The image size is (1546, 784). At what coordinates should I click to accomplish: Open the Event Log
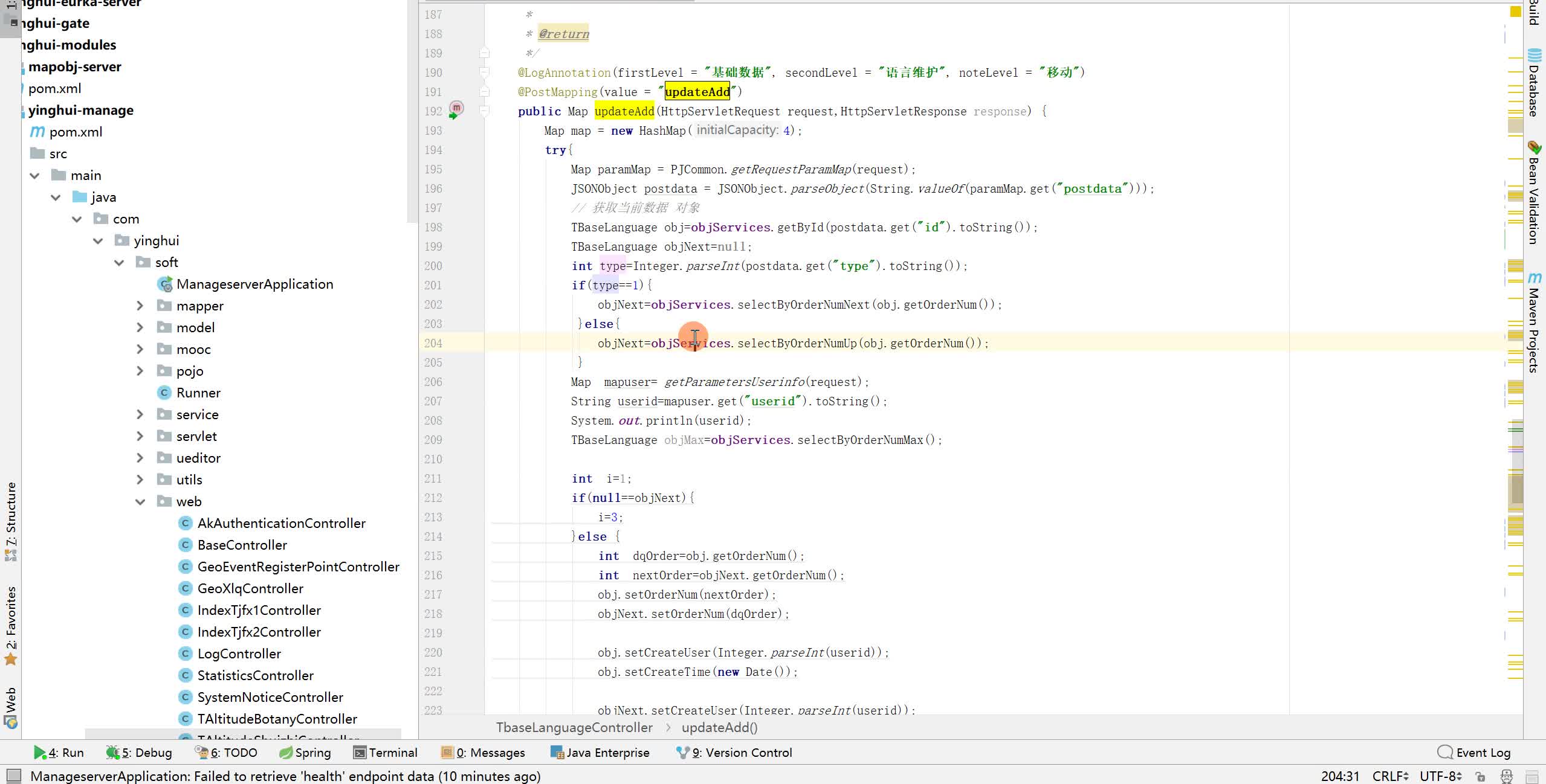1473,753
